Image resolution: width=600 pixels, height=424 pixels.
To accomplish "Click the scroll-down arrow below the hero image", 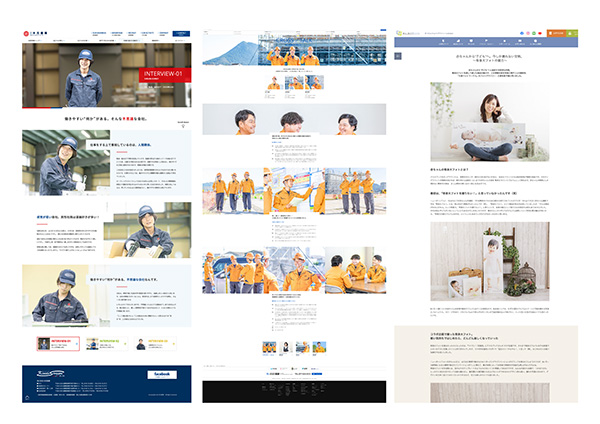I will (183, 125).
